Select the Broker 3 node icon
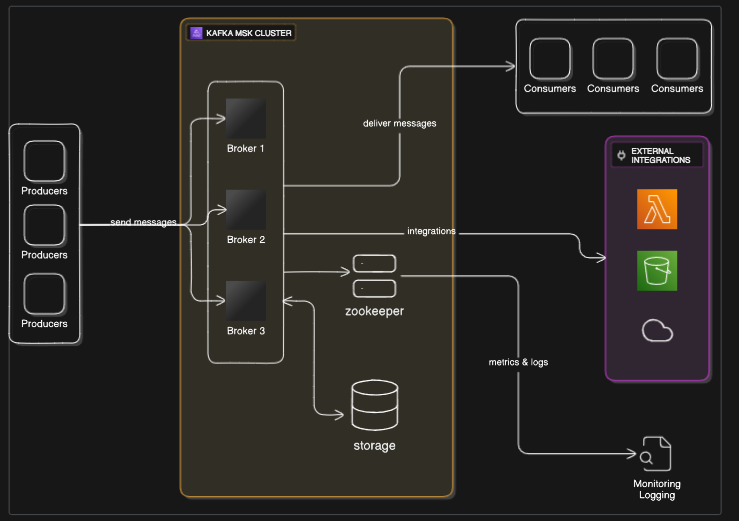 [246, 301]
